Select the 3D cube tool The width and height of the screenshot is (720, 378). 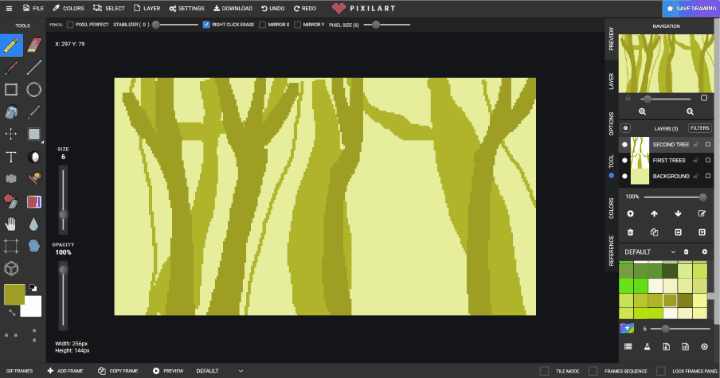pyautogui.click(x=11, y=268)
